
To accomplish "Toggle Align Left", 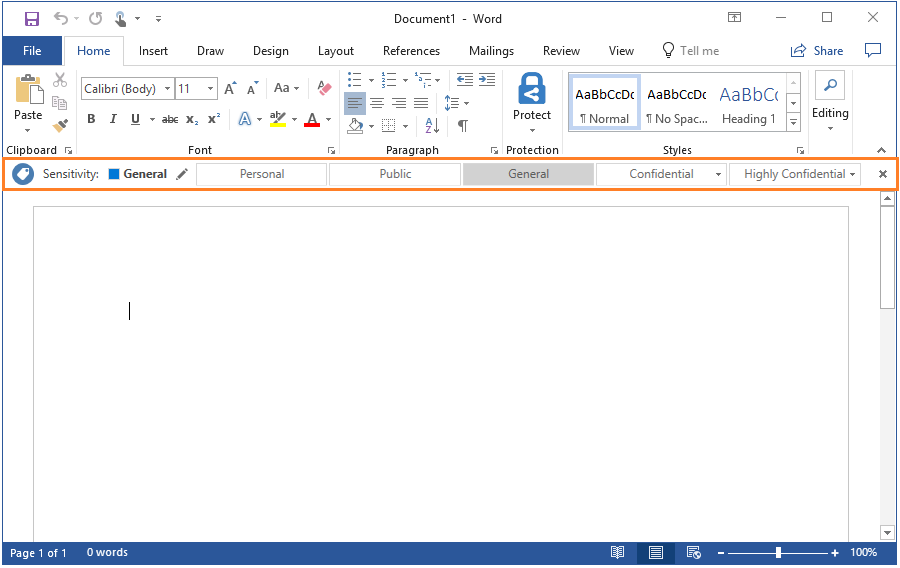I will coord(355,103).
